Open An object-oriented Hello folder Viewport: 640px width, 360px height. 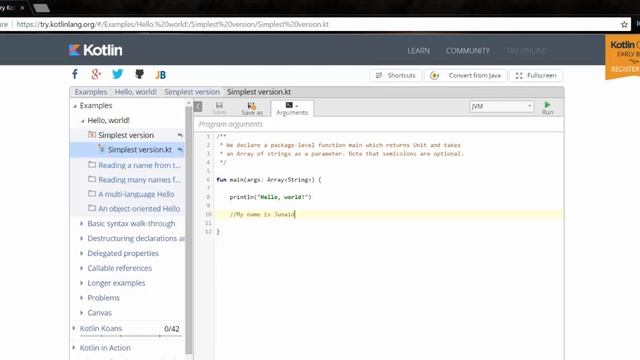[x=139, y=209]
